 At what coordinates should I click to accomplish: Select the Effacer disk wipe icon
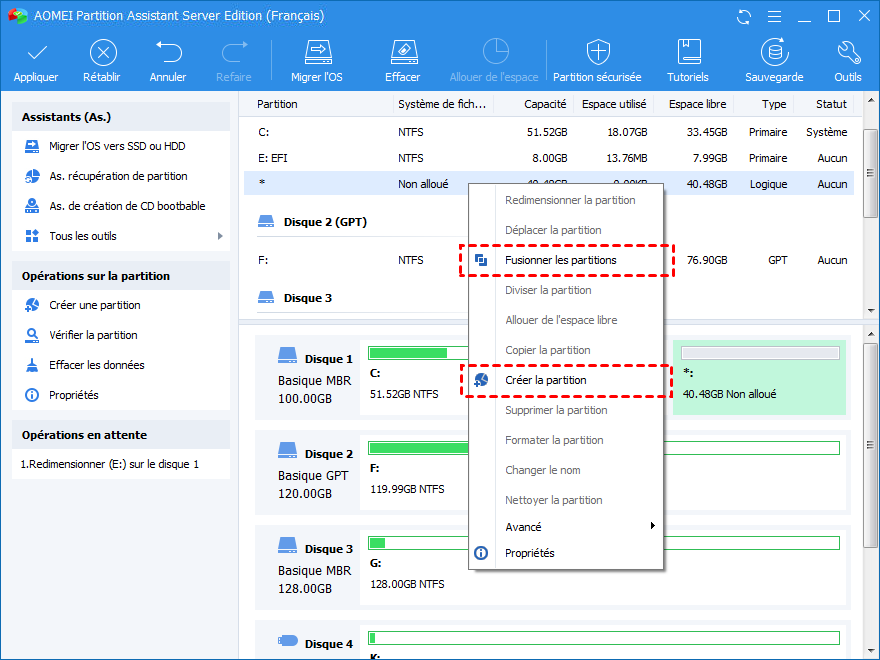[x=402, y=52]
